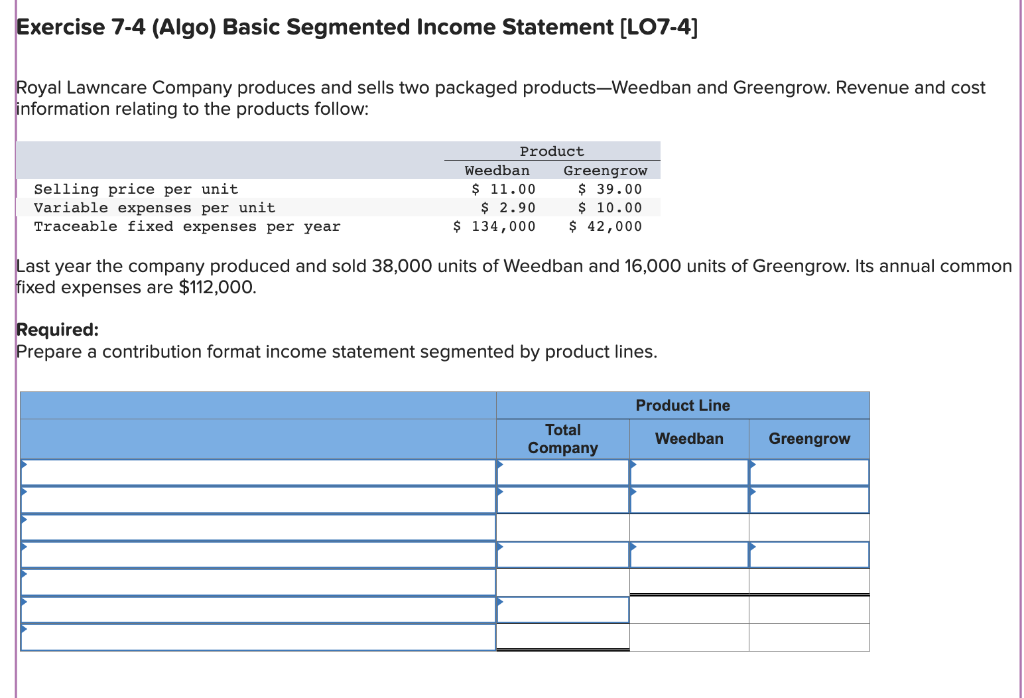Click the second Greengrow input cell
This screenshot has height=698, width=1024.
809,499
